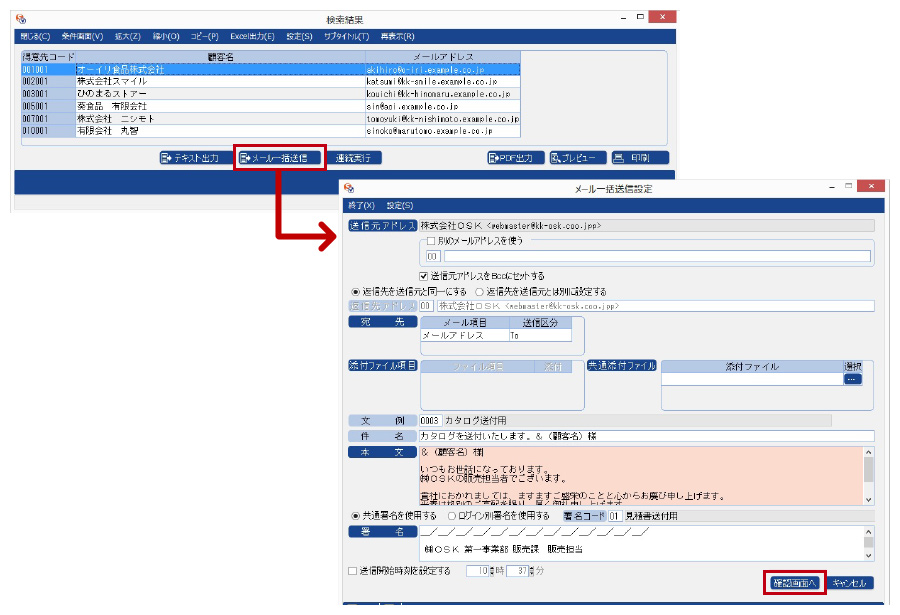The height and width of the screenshot is (615, 900).
Task: Open 設定(S) menu in mail settings window
Action: (x=400, y=205)
